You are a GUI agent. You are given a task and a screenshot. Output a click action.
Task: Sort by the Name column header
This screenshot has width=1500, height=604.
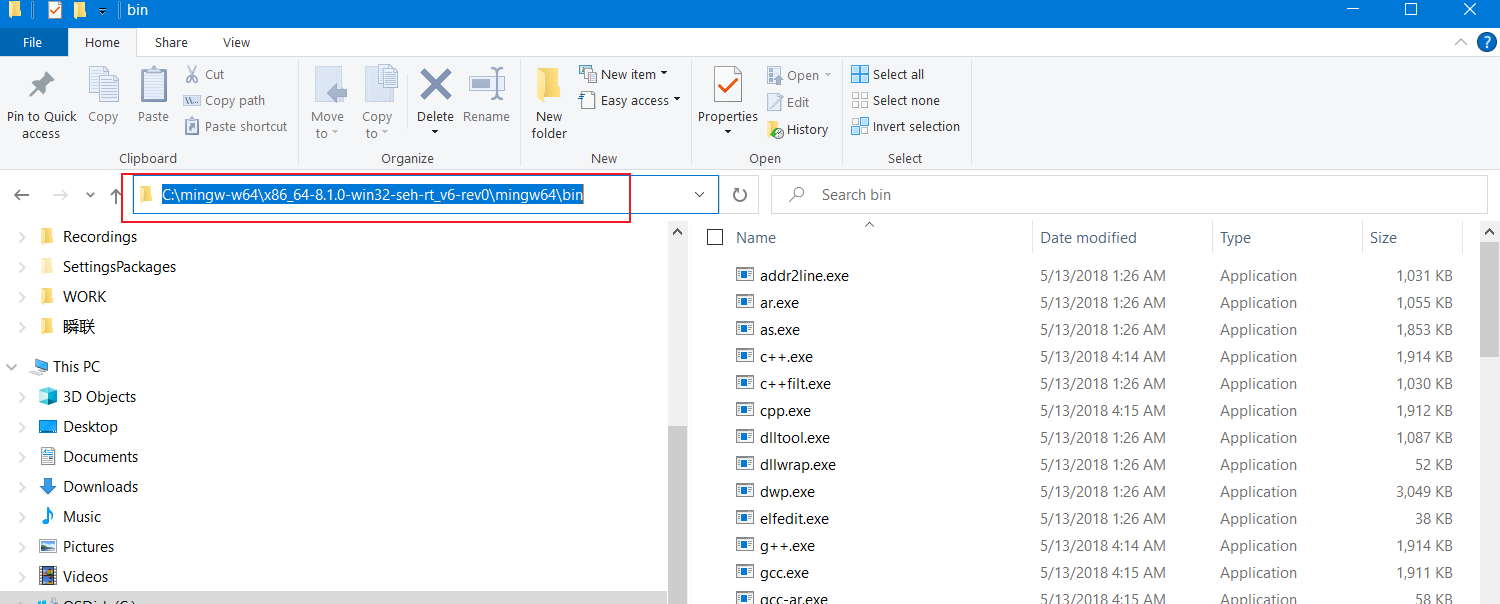pyautogui.click(x=756, y=237)
